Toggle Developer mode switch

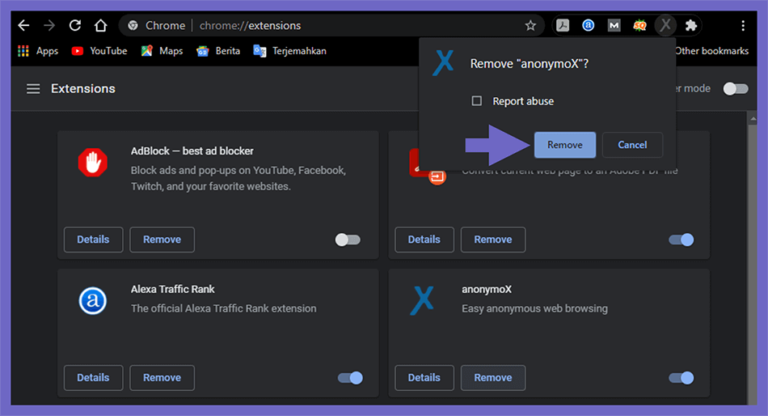coord(736,89)
